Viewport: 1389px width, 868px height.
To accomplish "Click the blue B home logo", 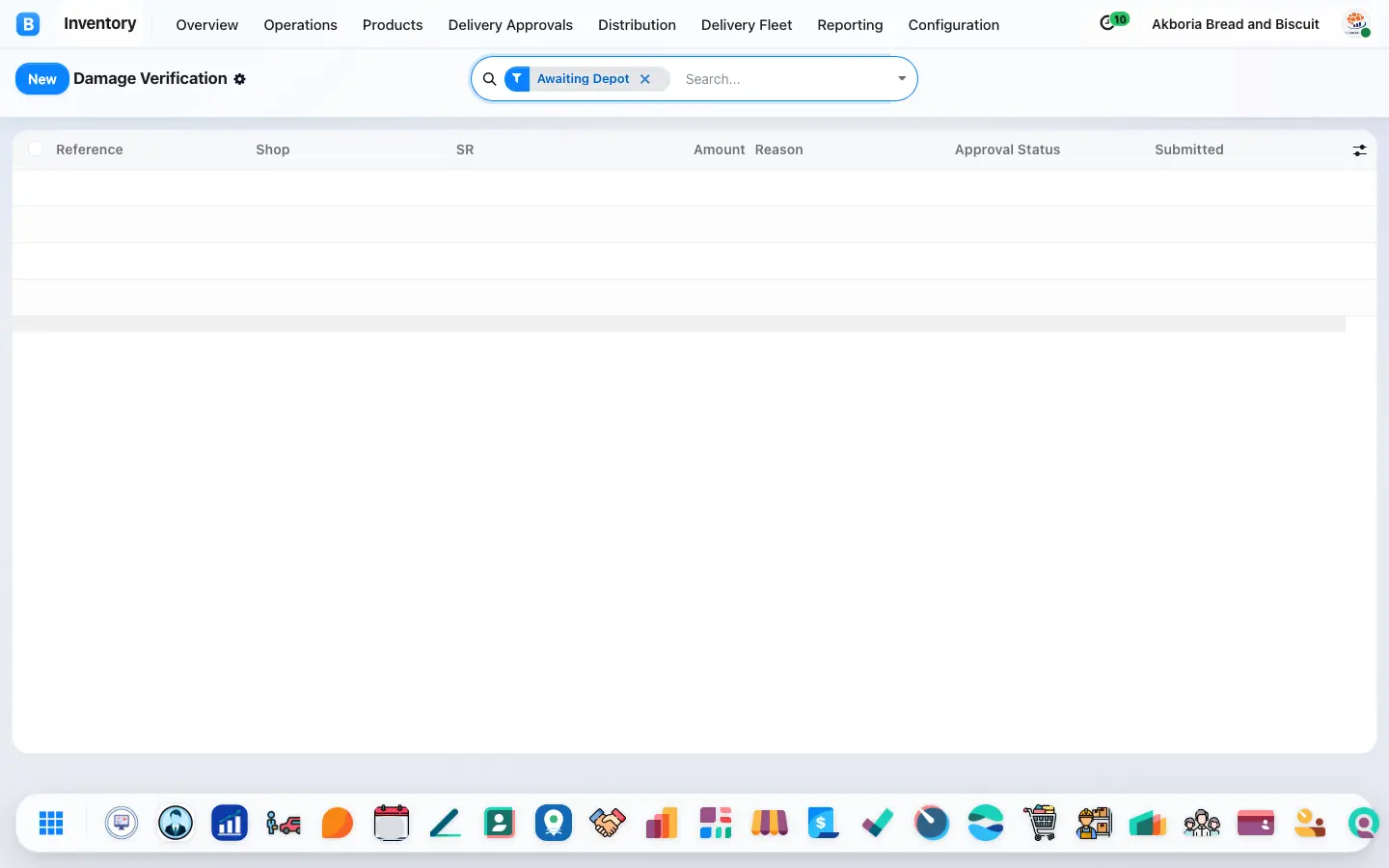I will pos(28,24).
